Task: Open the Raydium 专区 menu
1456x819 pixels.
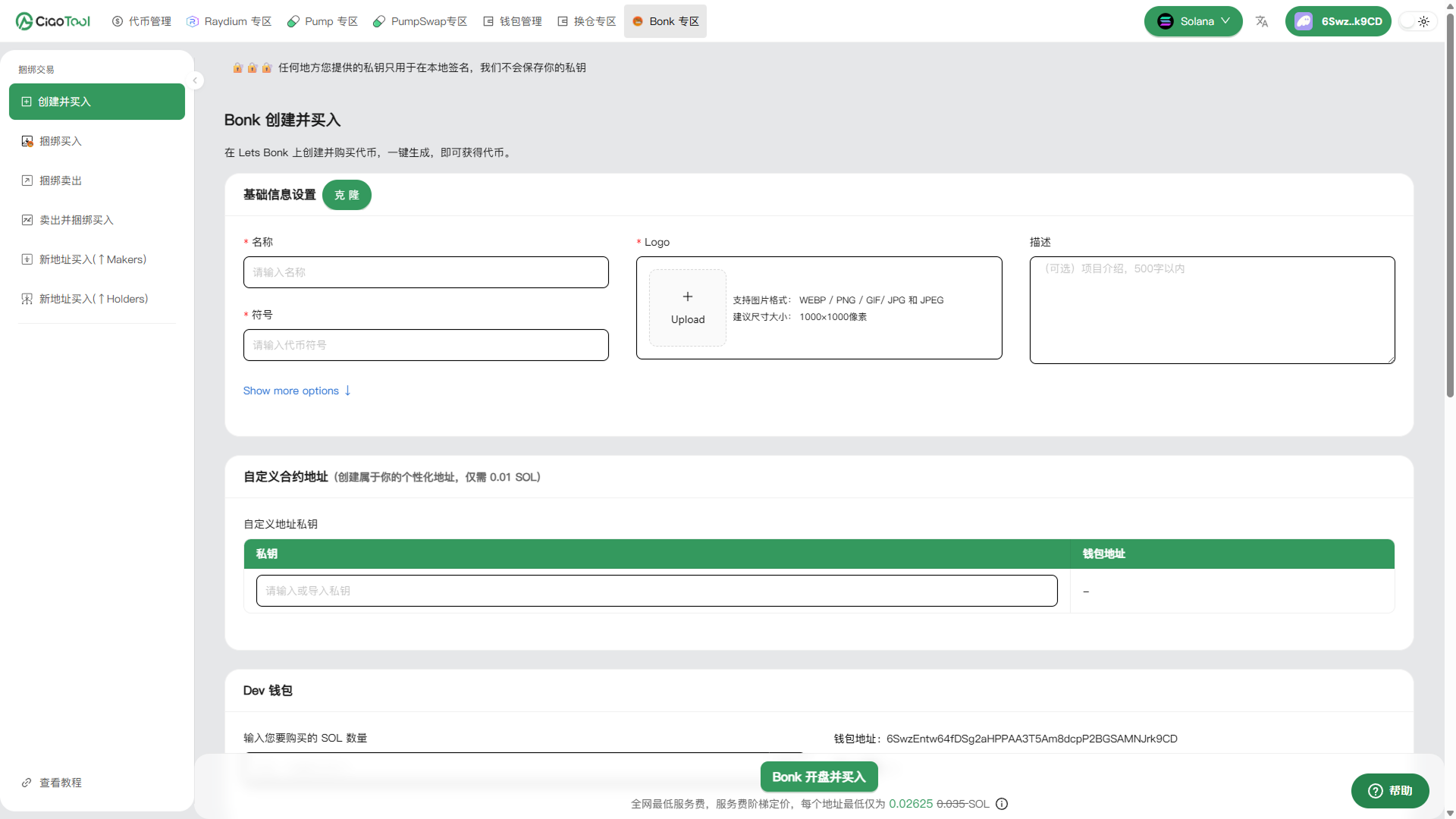Action: pos(229,21)
